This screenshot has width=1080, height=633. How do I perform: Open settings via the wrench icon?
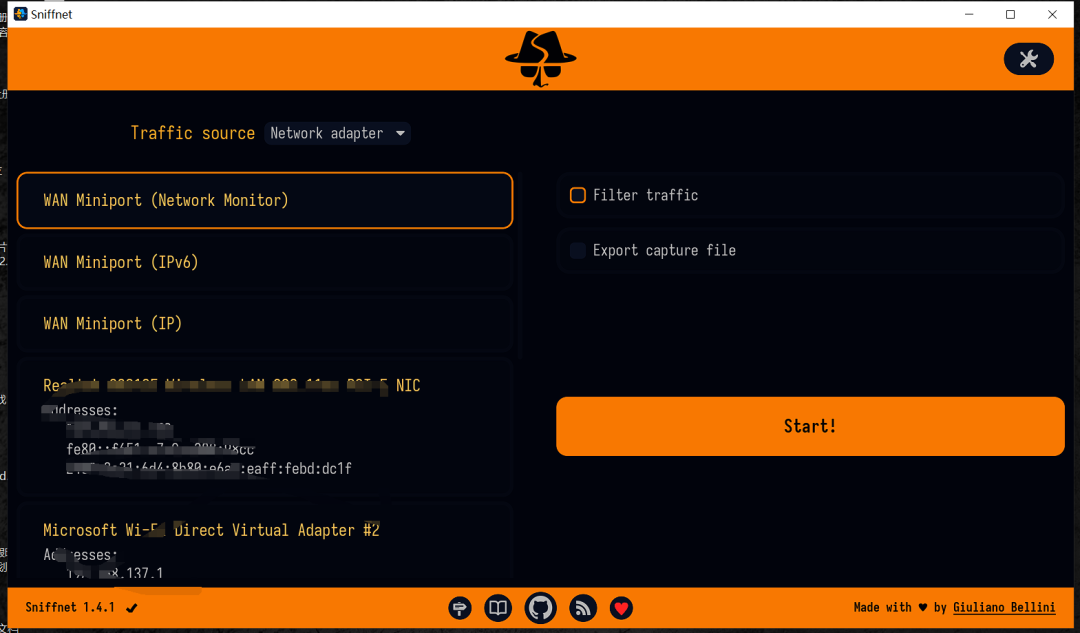click(x=1028, y=59)
